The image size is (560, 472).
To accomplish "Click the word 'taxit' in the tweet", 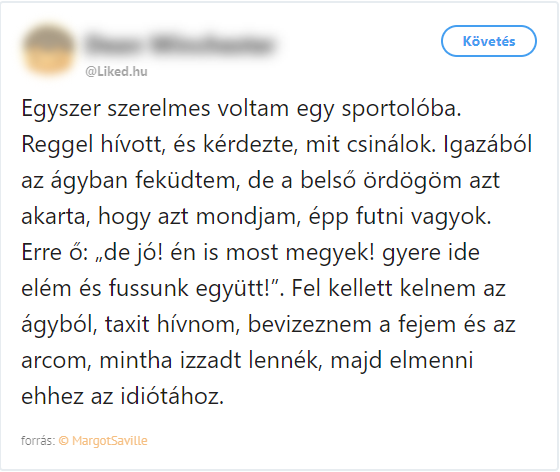I will [127, 324].
